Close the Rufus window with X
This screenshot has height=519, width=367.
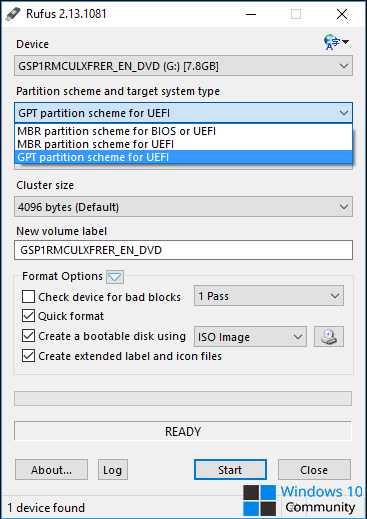(342, 14)
